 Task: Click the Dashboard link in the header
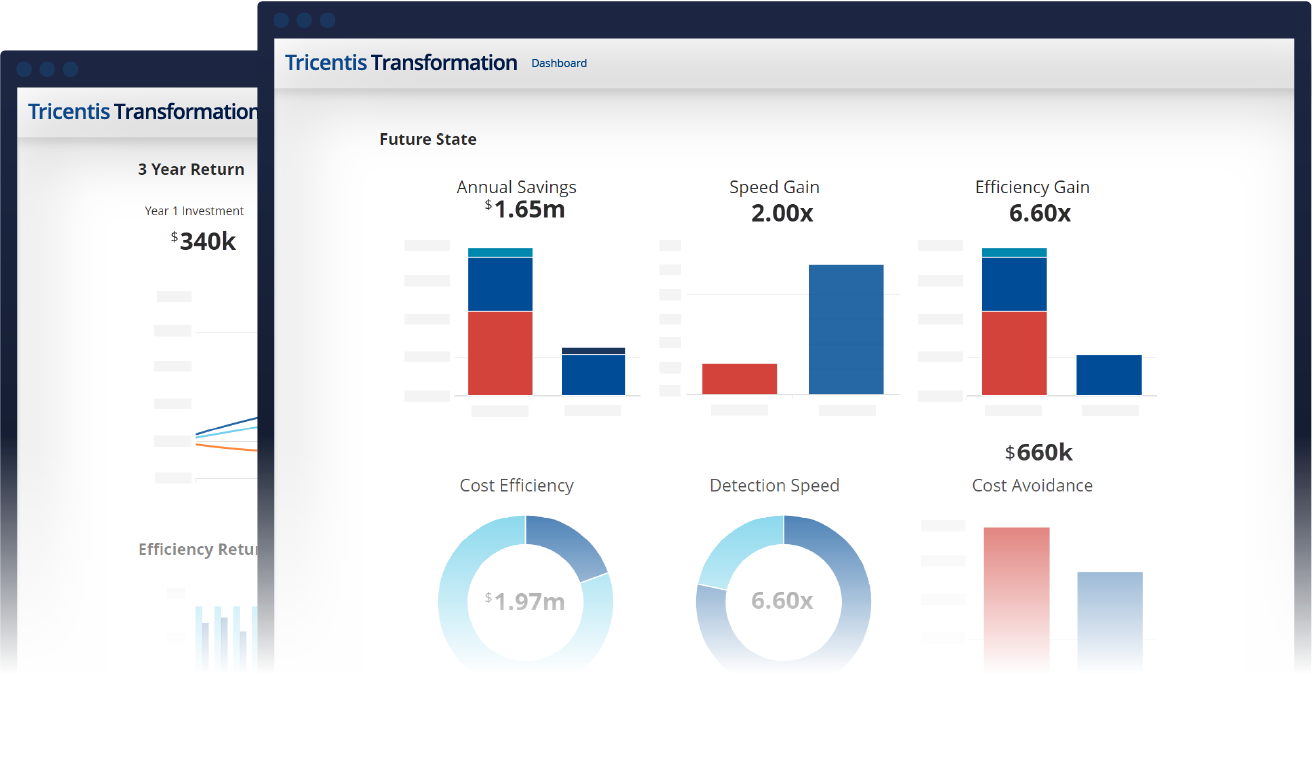pyautogui.click(x=559, y=63)
